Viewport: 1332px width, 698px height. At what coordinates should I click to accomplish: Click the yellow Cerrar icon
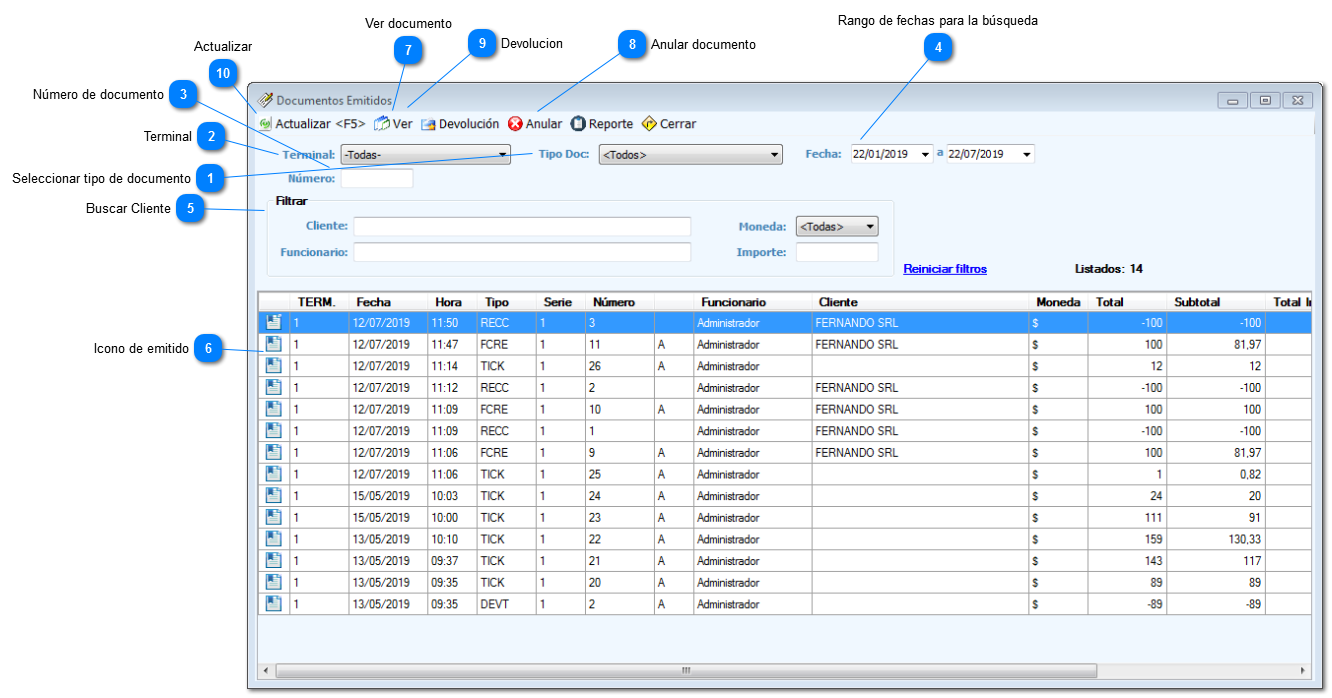click(648, 124)
